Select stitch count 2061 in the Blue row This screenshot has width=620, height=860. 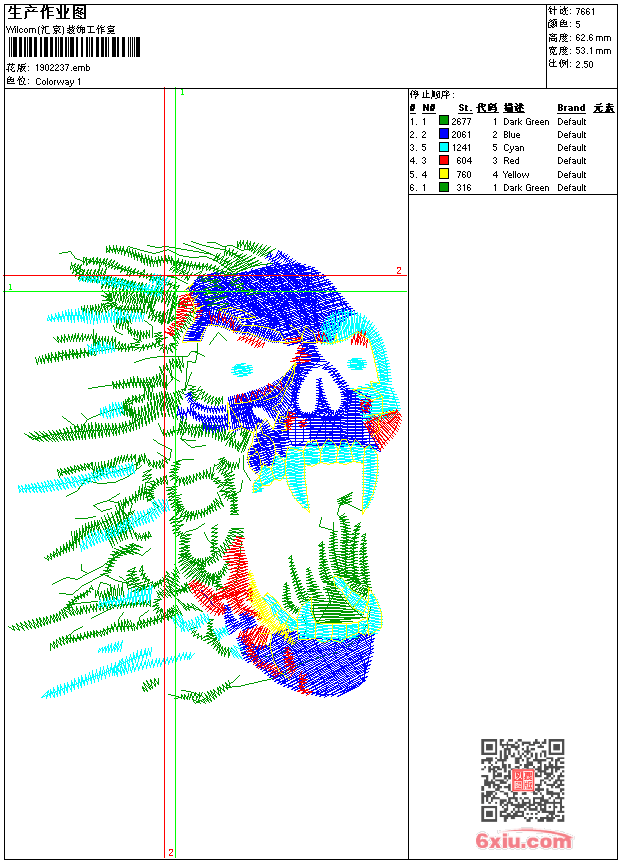461,134
